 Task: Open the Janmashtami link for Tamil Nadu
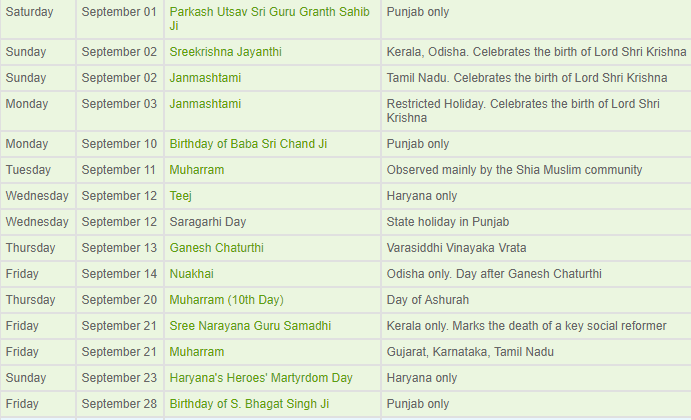coord(205,78)
